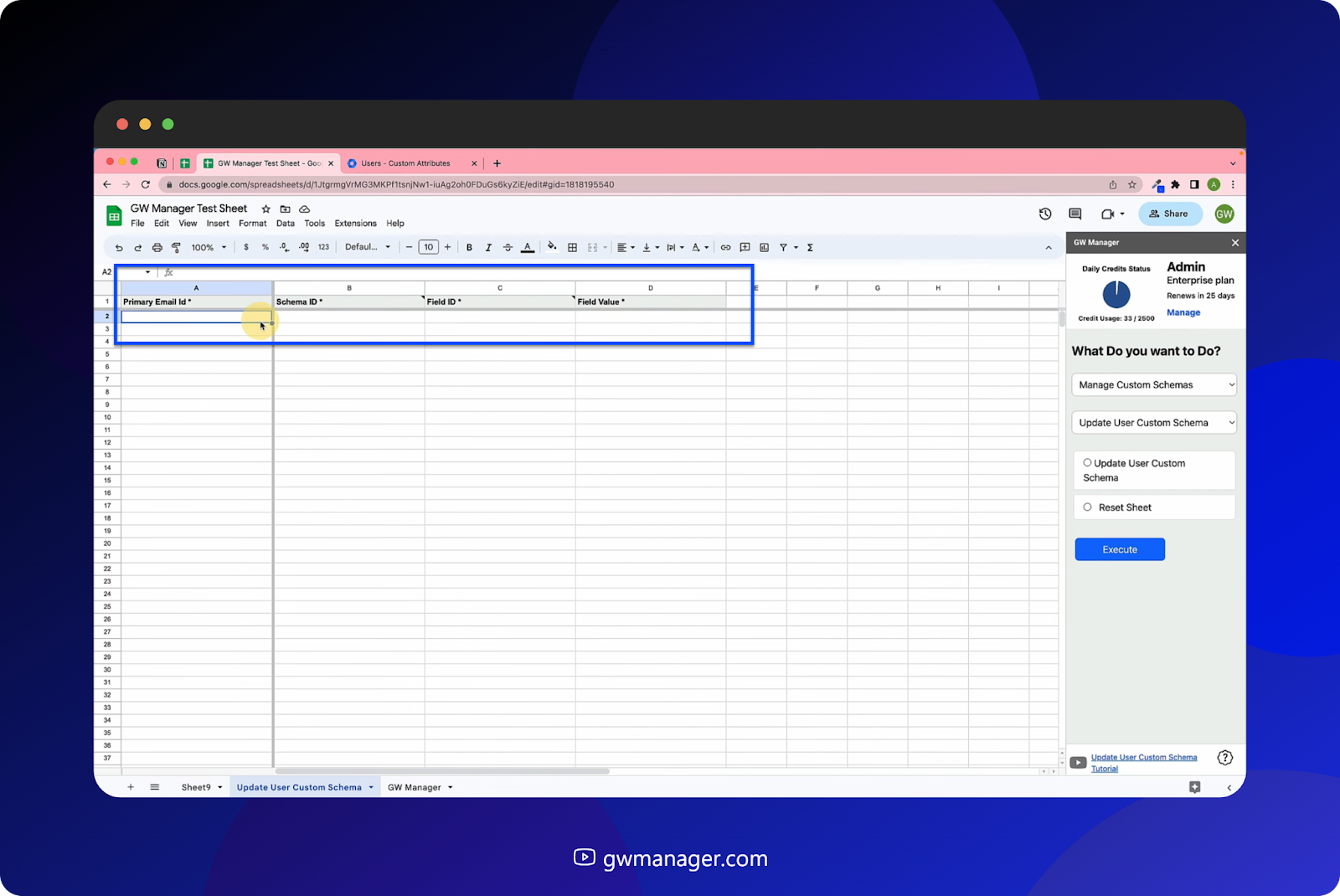Open the fill color picker
This screenshot has height=896, width=1340.
(x=552, y=247)
